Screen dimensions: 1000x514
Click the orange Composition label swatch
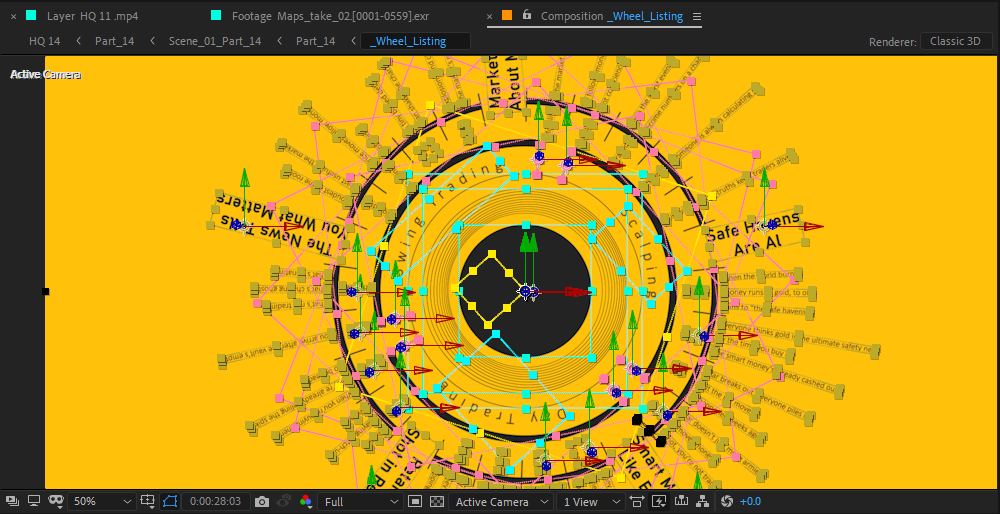coord(507,15)
